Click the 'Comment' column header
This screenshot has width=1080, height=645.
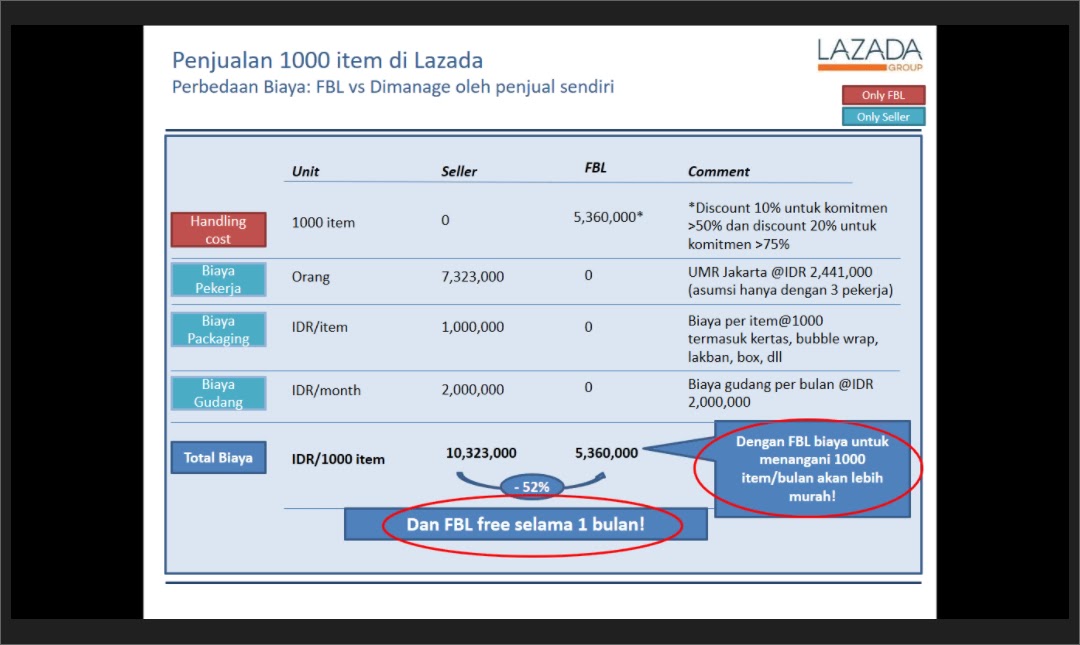[718, 171]
